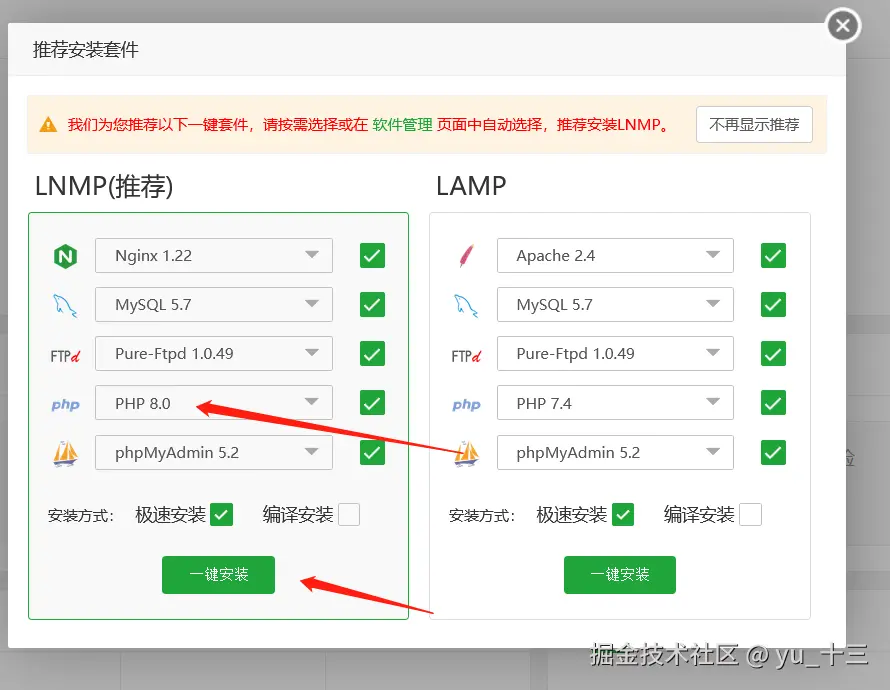Toggle 极速安装 checkbox in LNMP
Image resolution: width=890 pixels, height=690 pixels.
(x=221, y=515)
